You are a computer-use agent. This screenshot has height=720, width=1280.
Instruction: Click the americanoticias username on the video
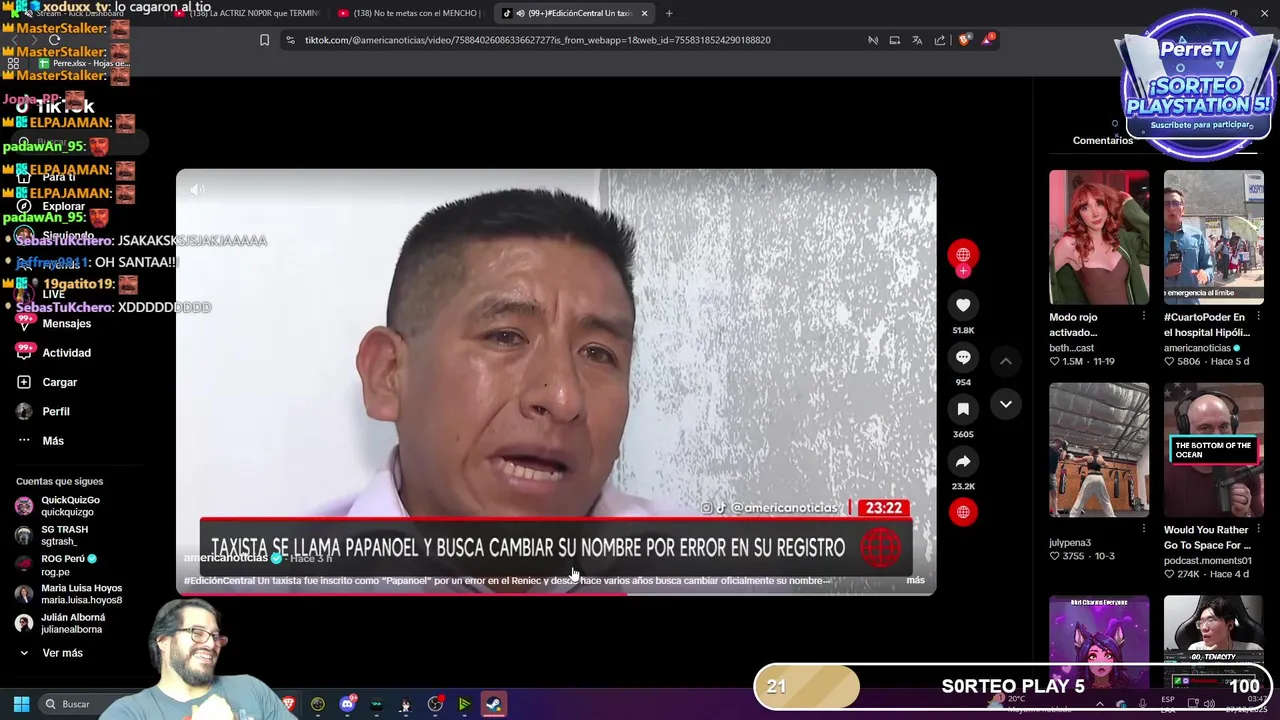pyautogui.click(x=226, y=558)
